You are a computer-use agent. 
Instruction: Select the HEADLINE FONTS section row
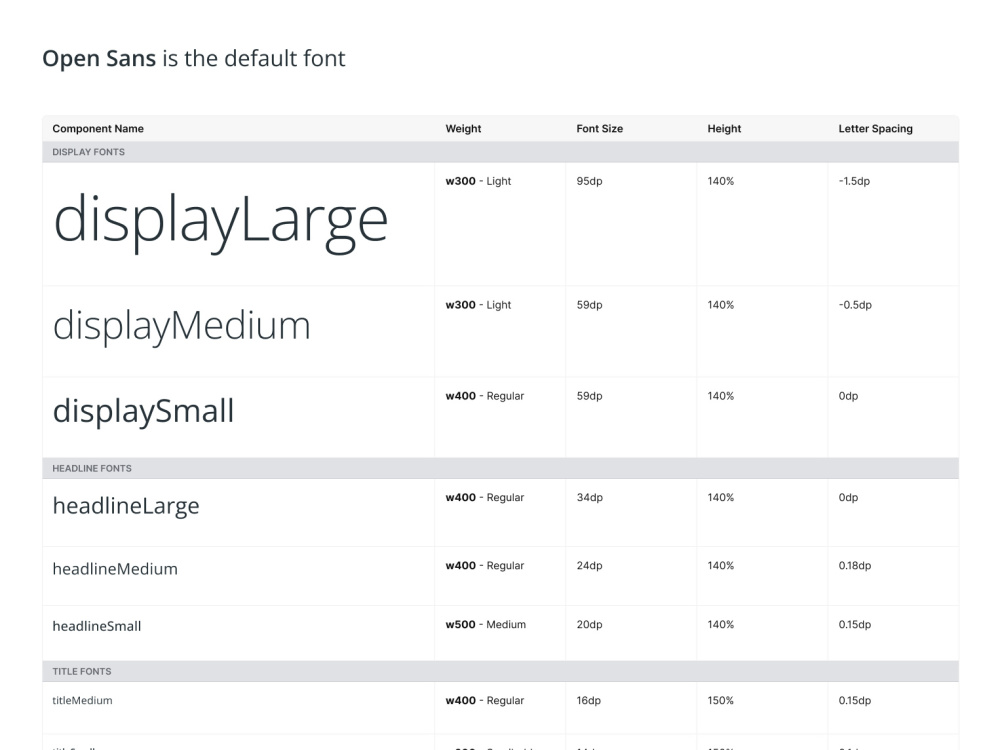click(x=501, y=468)
